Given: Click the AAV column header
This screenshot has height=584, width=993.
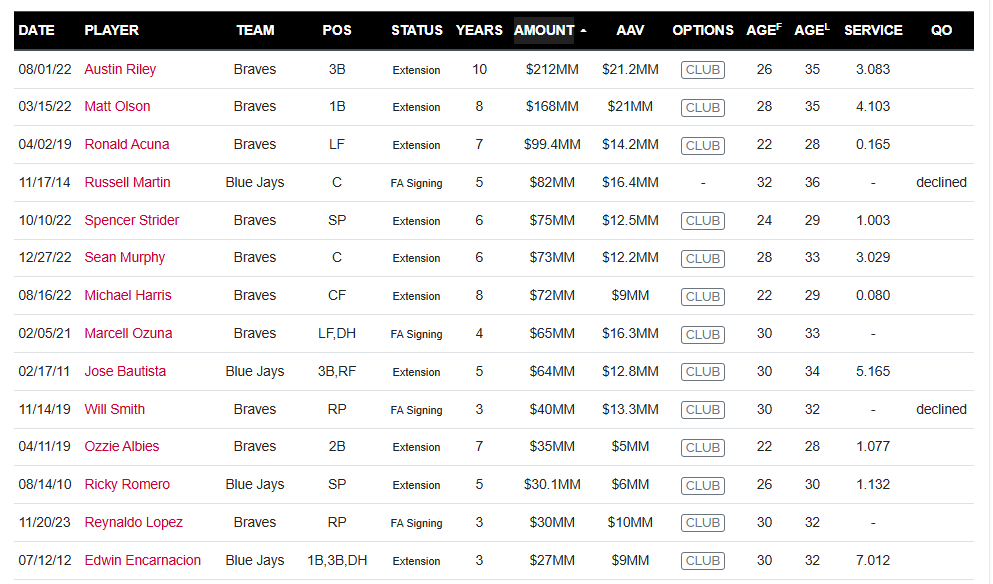Looking at the screenshot, I should coord(630,31).
